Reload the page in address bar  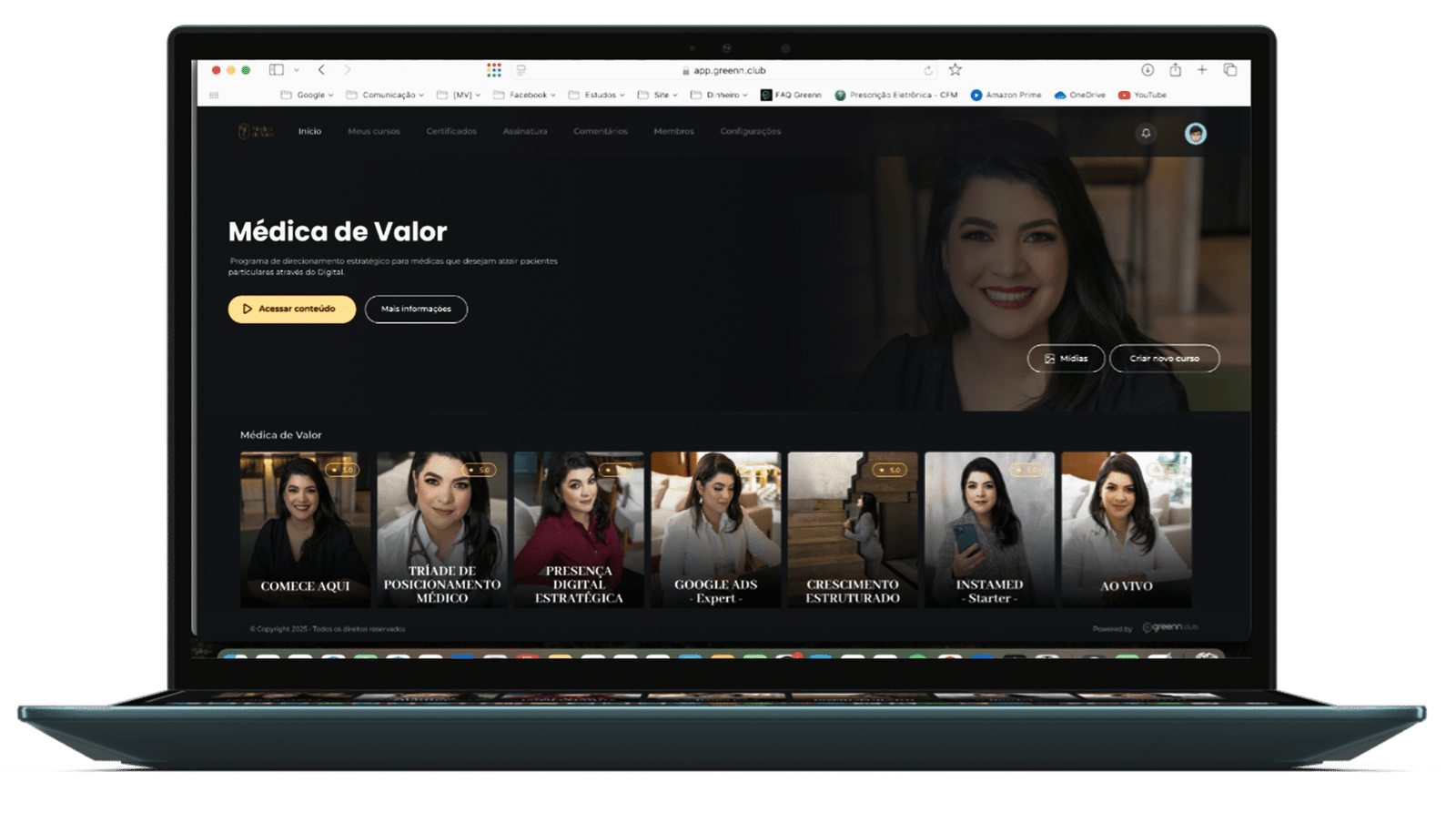point(928,70)
